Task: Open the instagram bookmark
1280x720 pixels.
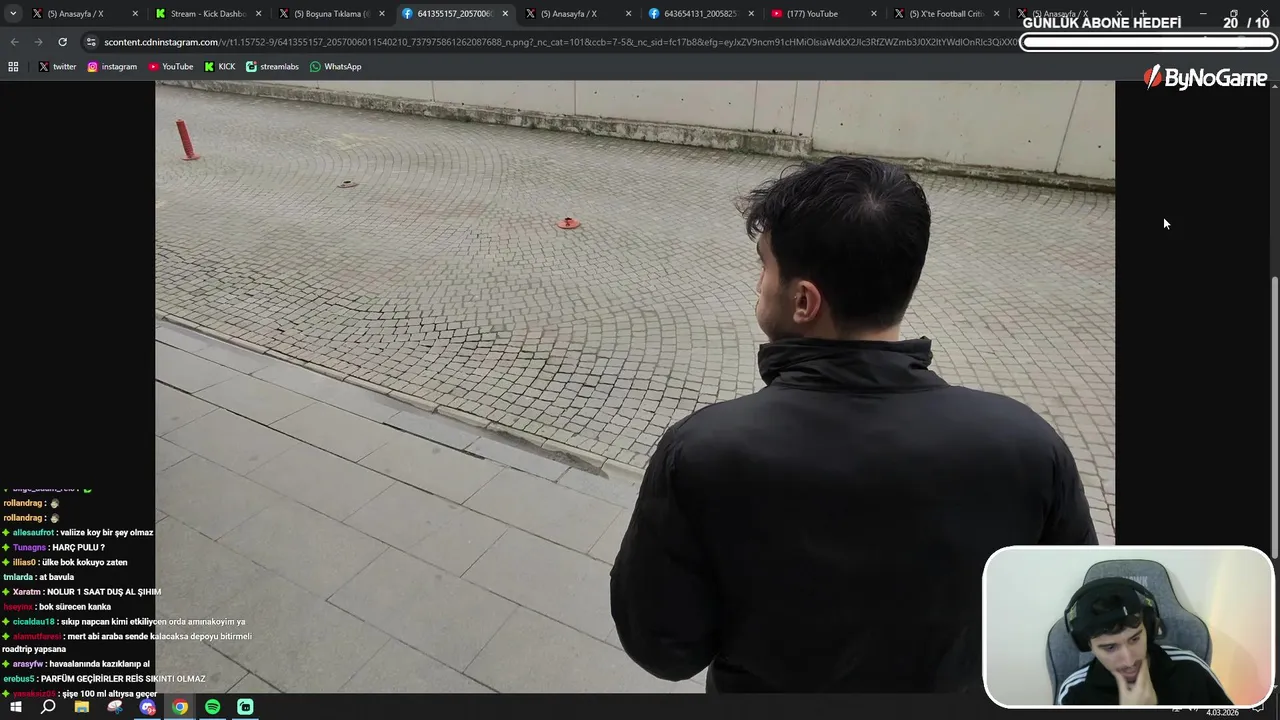Action: (x=112, y=66)
